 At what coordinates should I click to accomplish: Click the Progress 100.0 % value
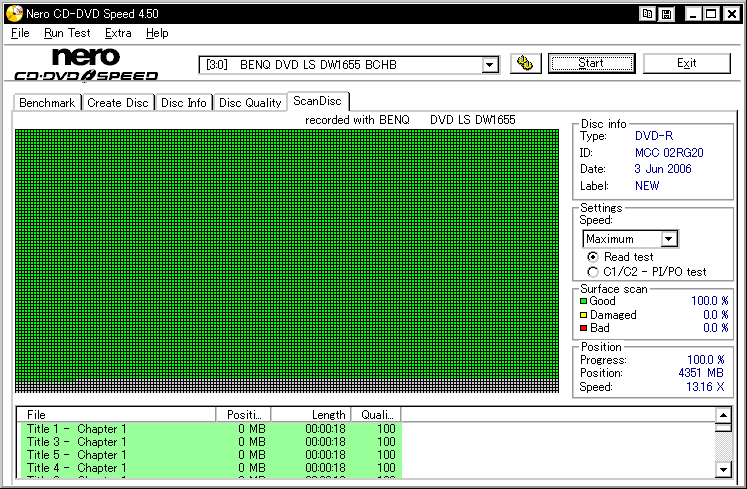[x=706, y=360]
